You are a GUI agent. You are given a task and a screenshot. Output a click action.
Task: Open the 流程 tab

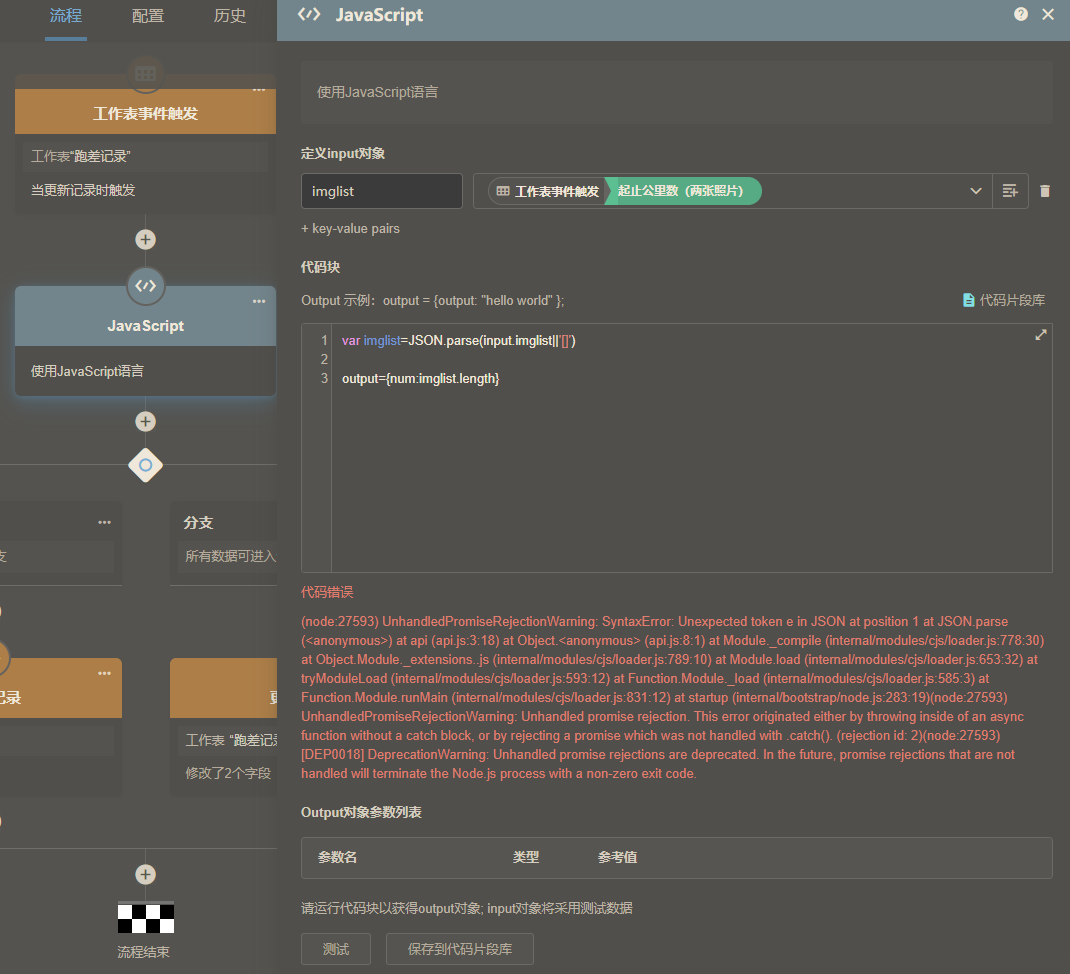(x=66, y=16)
